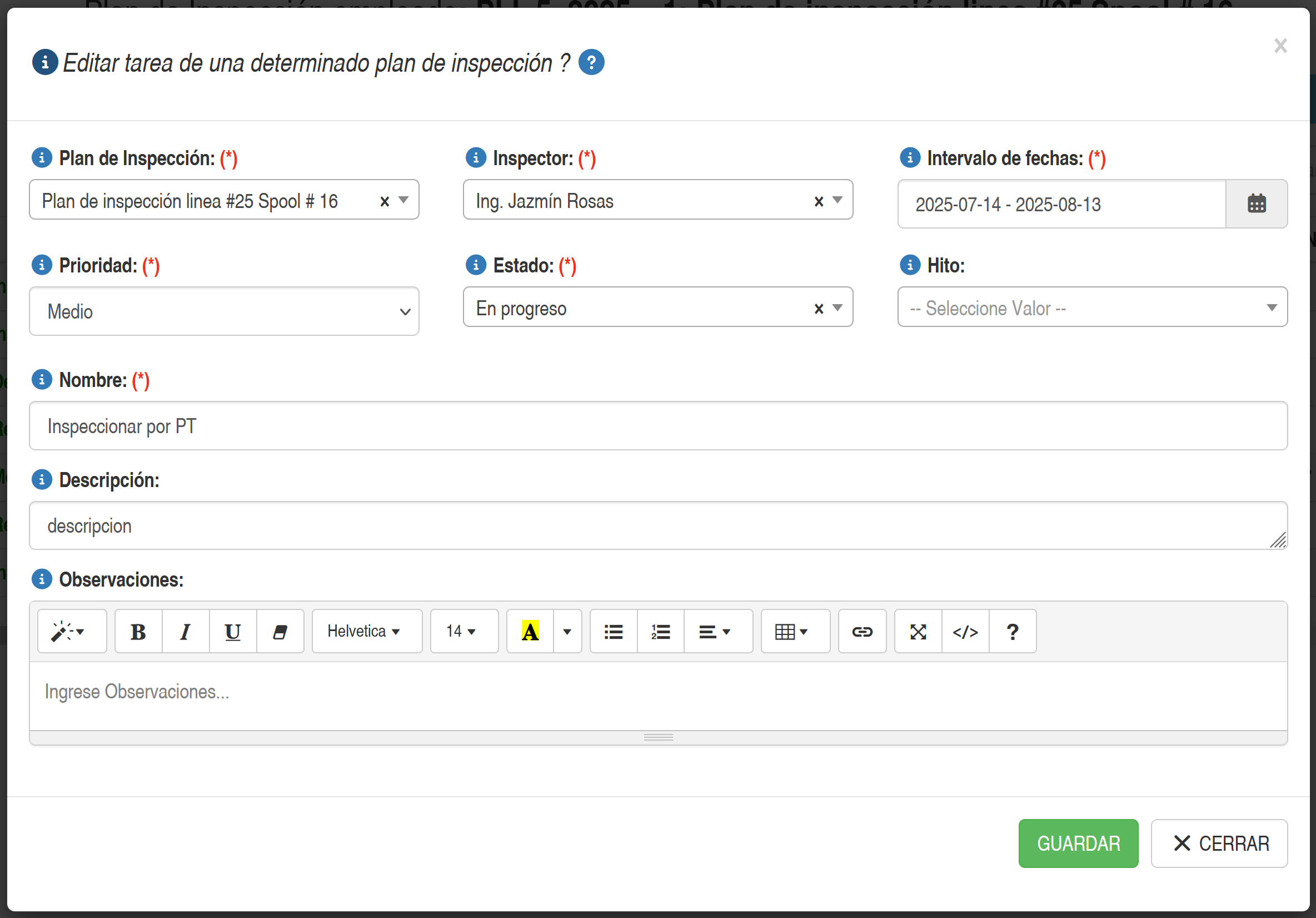The image size is (1316, 918).
Task: Click the underline toolbar button
Action: point(232,631)
